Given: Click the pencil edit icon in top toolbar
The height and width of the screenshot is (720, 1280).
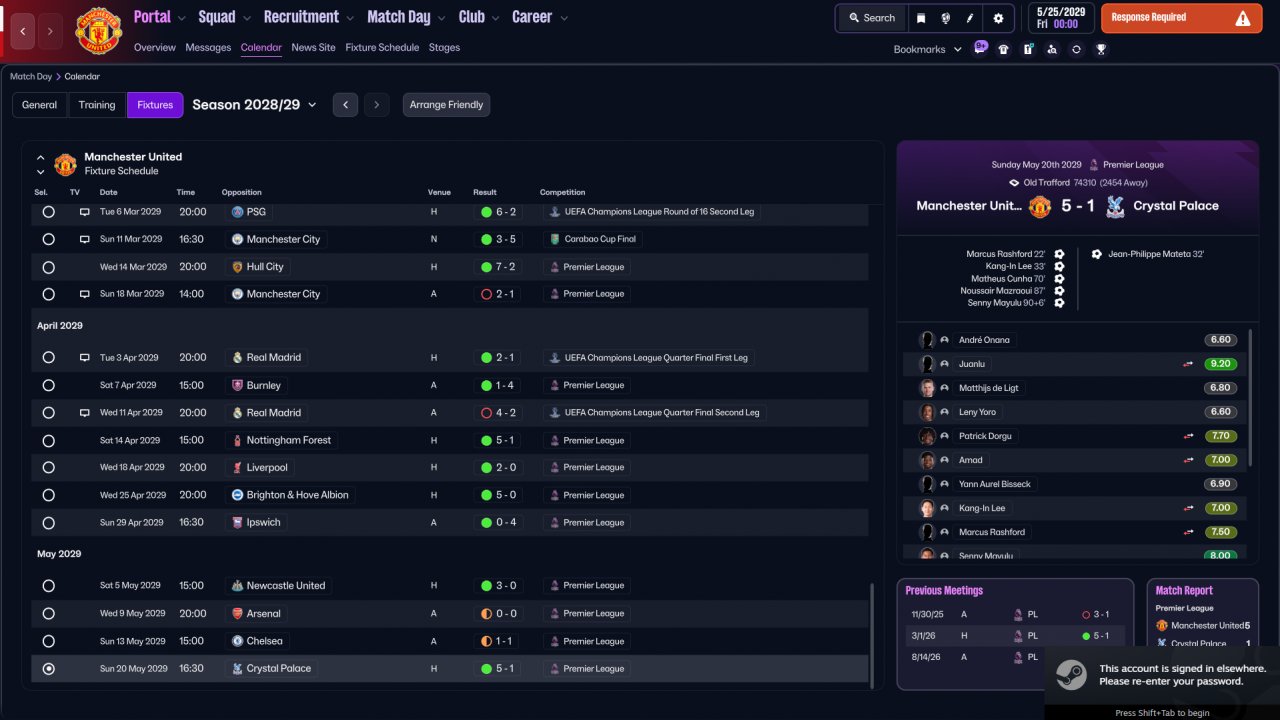Looking at the screenshot, I should pos(970,18).
